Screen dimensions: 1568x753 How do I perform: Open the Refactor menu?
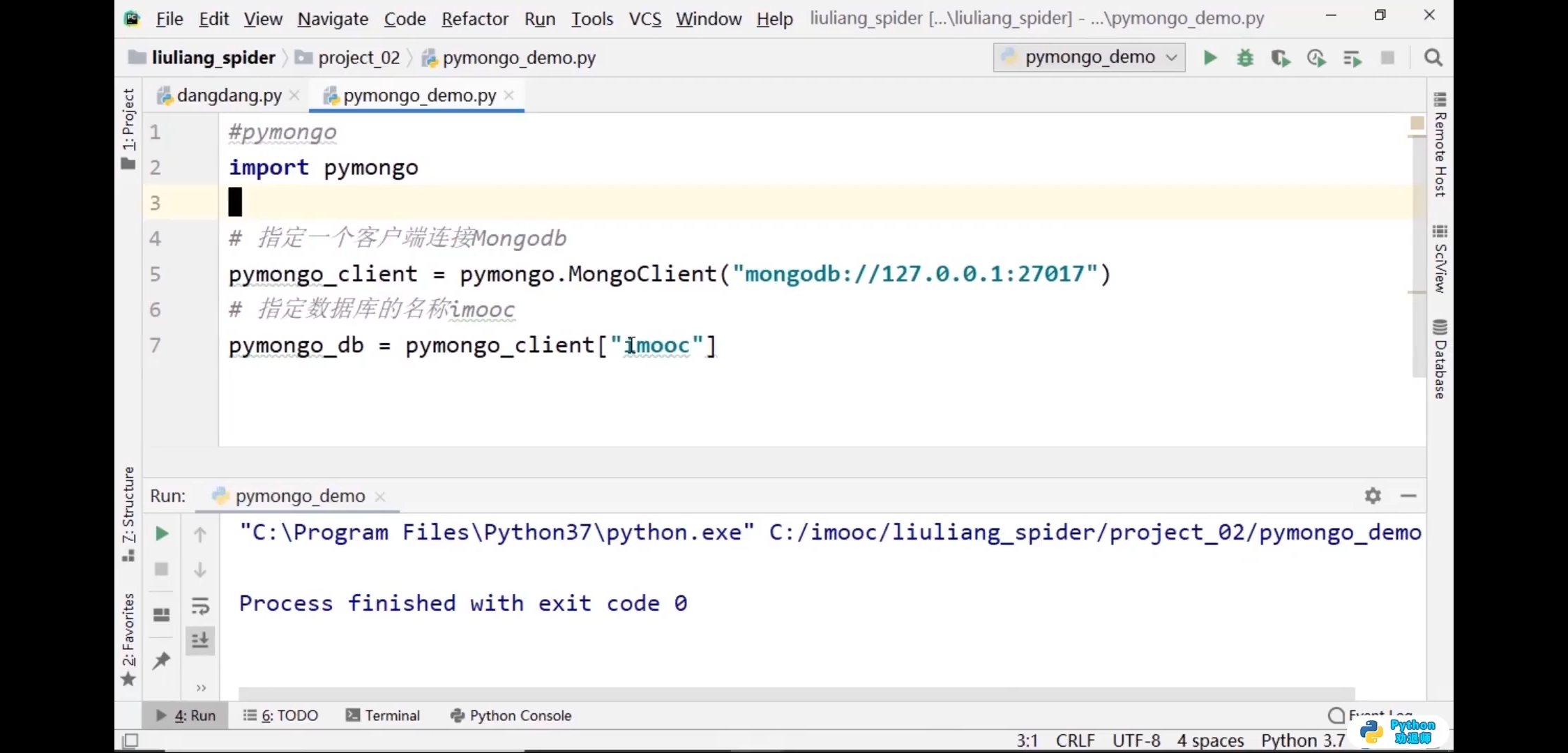click(474, 19)
